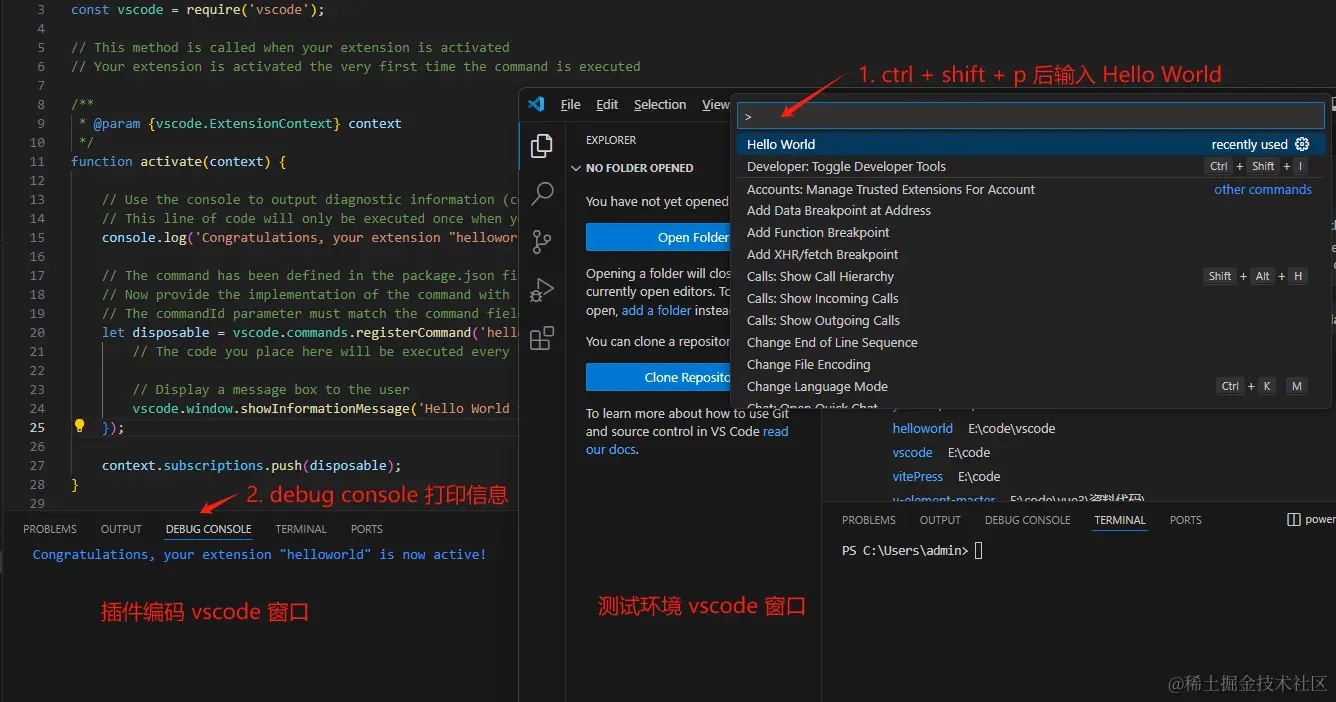
Task: Select Calls: Show Outgoing Calls command
Action: pos(1031,320)
